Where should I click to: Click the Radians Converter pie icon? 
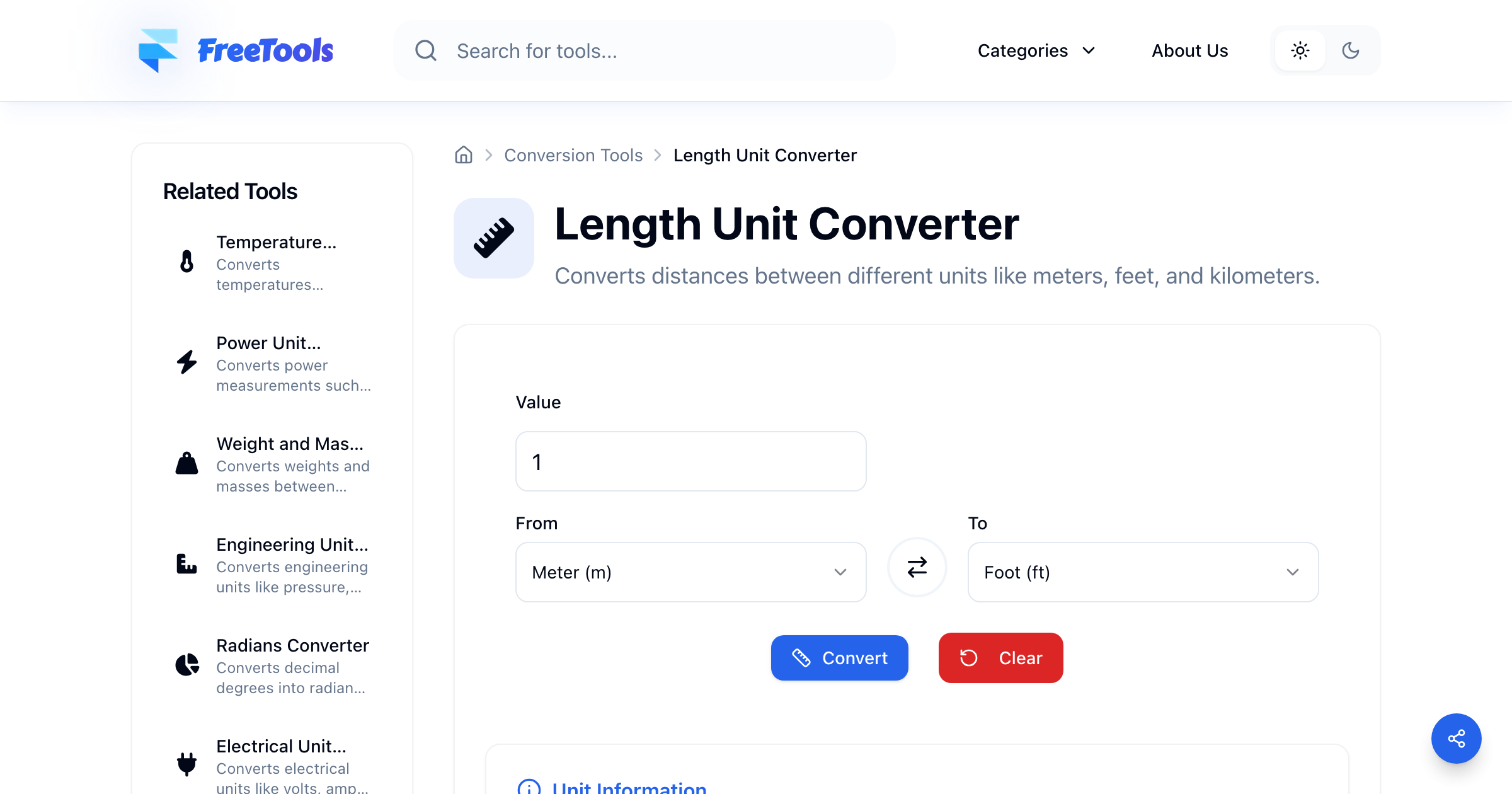(x=186, y=664)
